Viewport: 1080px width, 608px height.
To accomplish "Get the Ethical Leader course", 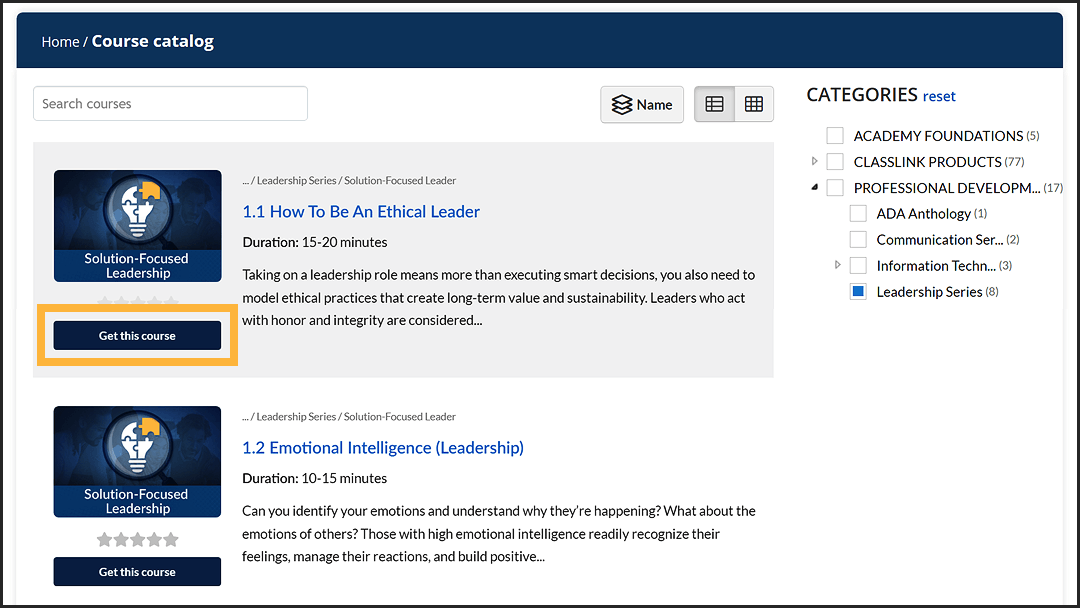I will (x=137, y=335).
